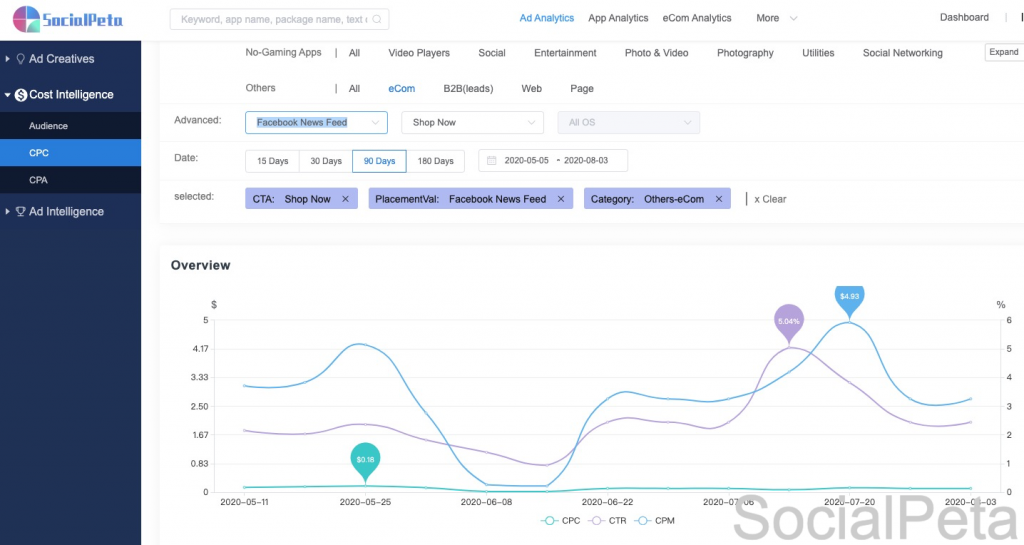Select the 15 Days range

[272, 161]
